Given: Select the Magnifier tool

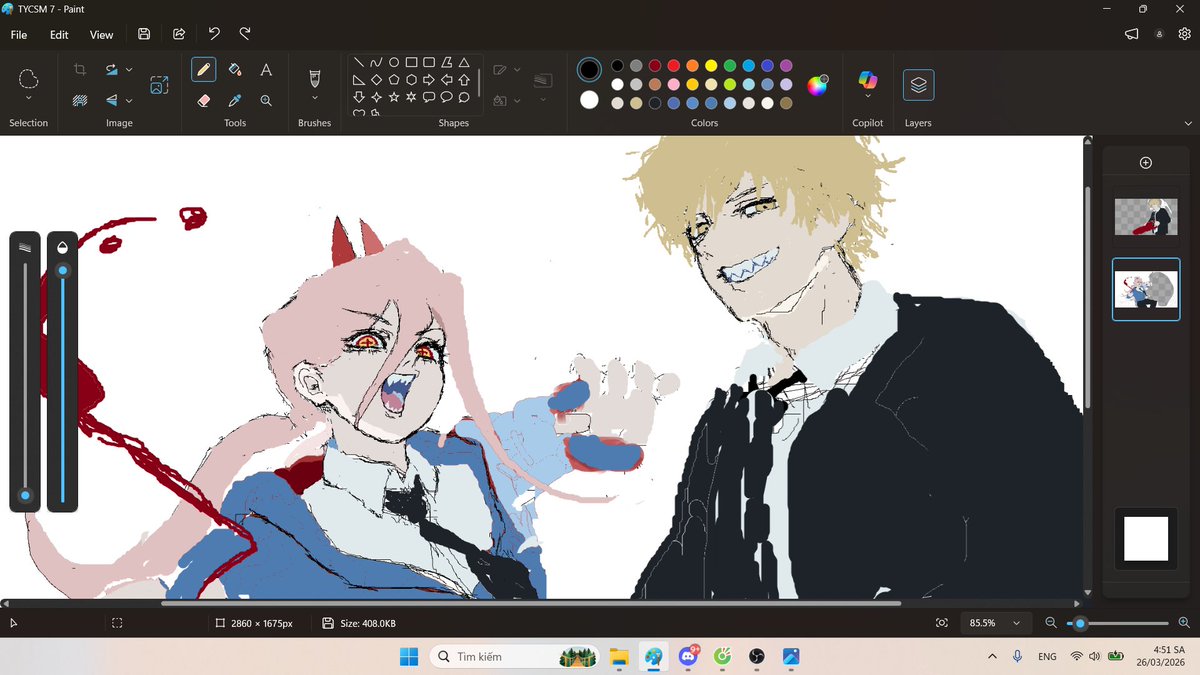Looking at the screenshot, I should point(266,100).
